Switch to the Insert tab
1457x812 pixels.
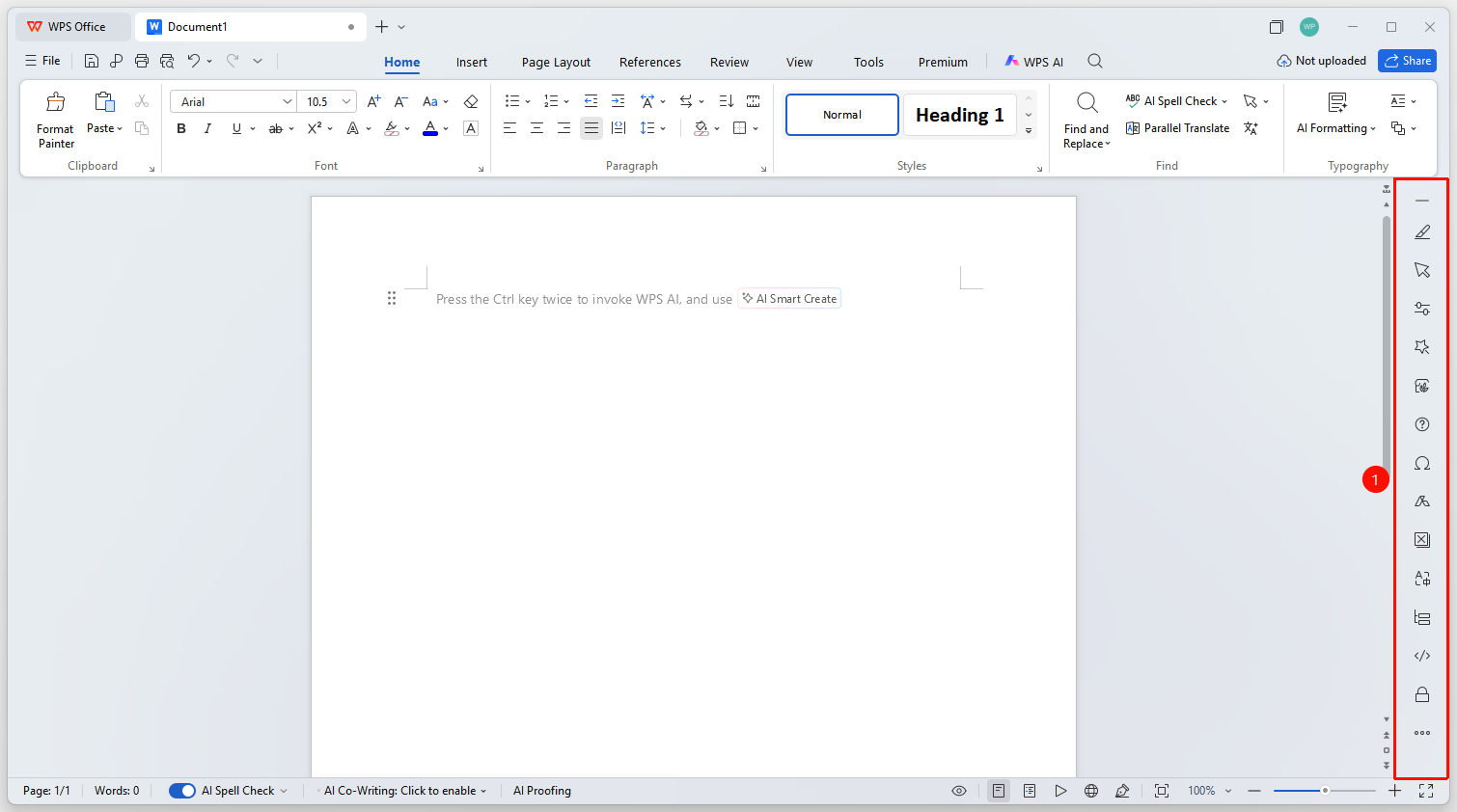coord(472,62)
